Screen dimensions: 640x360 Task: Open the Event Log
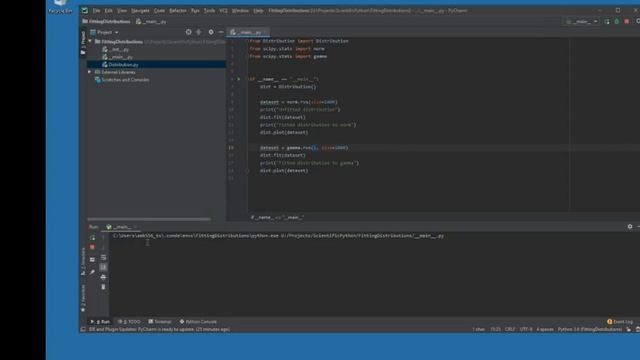point(620,322)
